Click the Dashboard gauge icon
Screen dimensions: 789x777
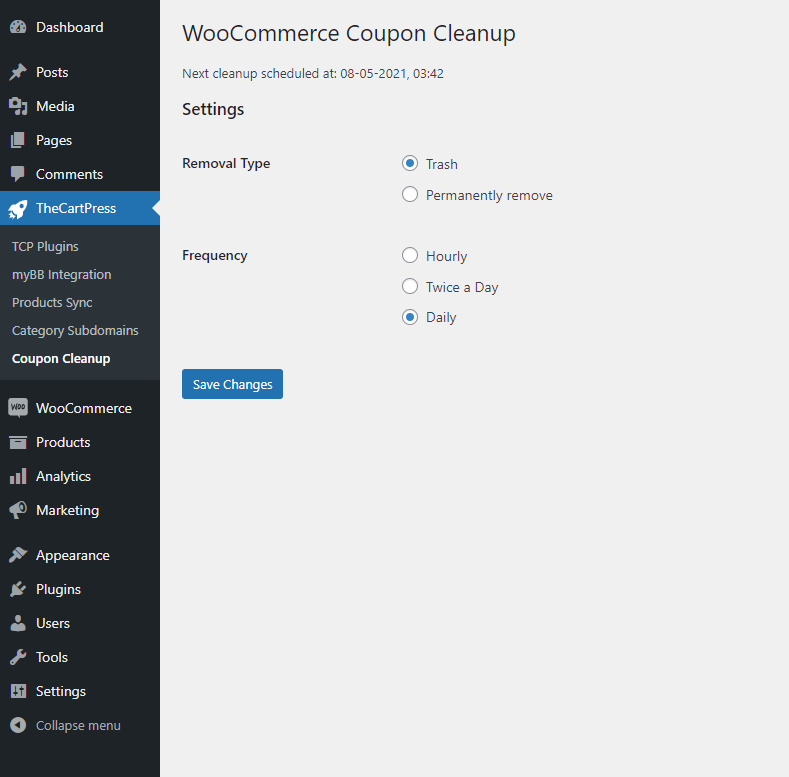[x=18, y=27]
